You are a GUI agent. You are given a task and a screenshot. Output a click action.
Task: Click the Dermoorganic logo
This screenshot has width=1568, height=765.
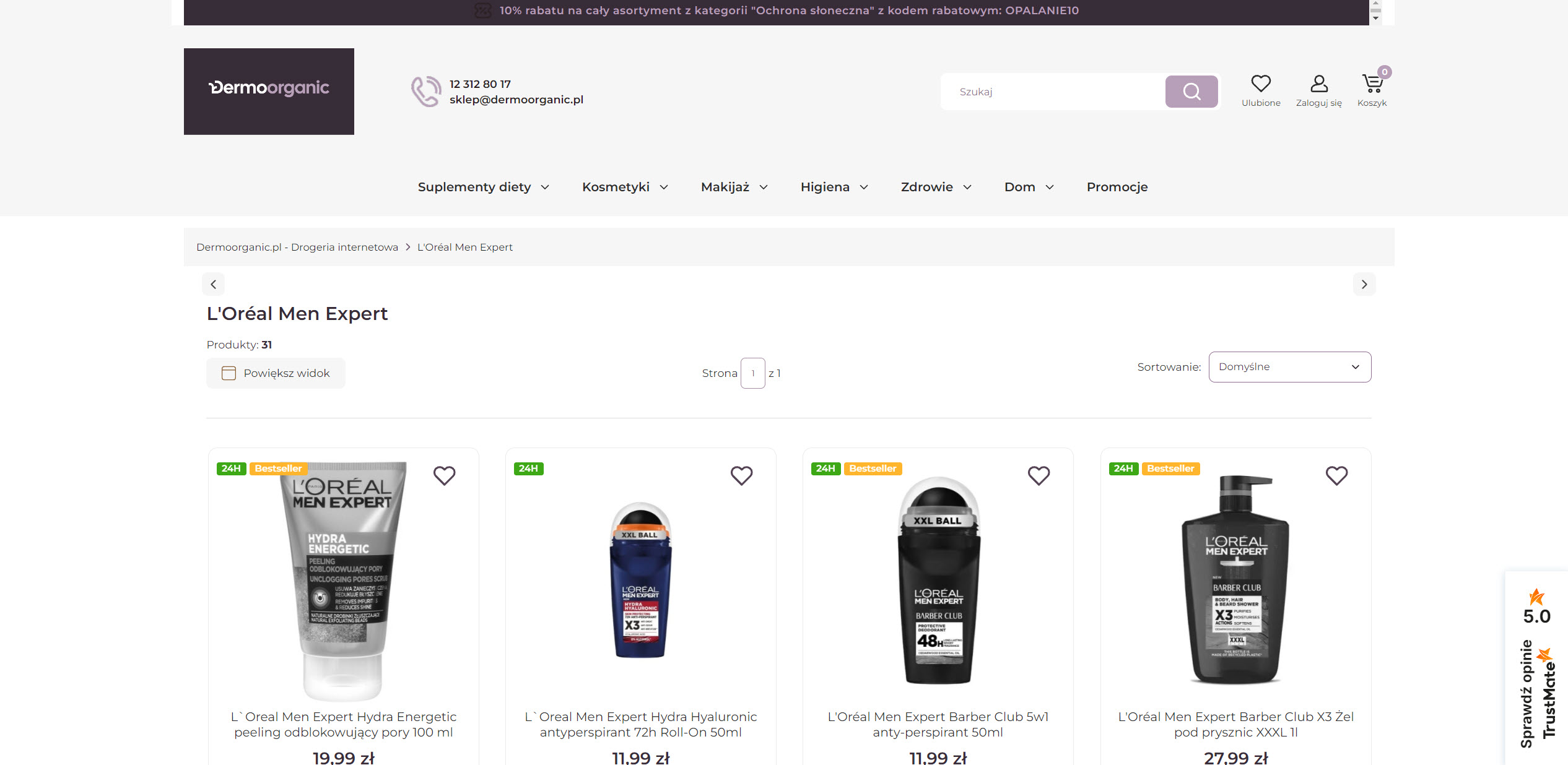[269, 91]
